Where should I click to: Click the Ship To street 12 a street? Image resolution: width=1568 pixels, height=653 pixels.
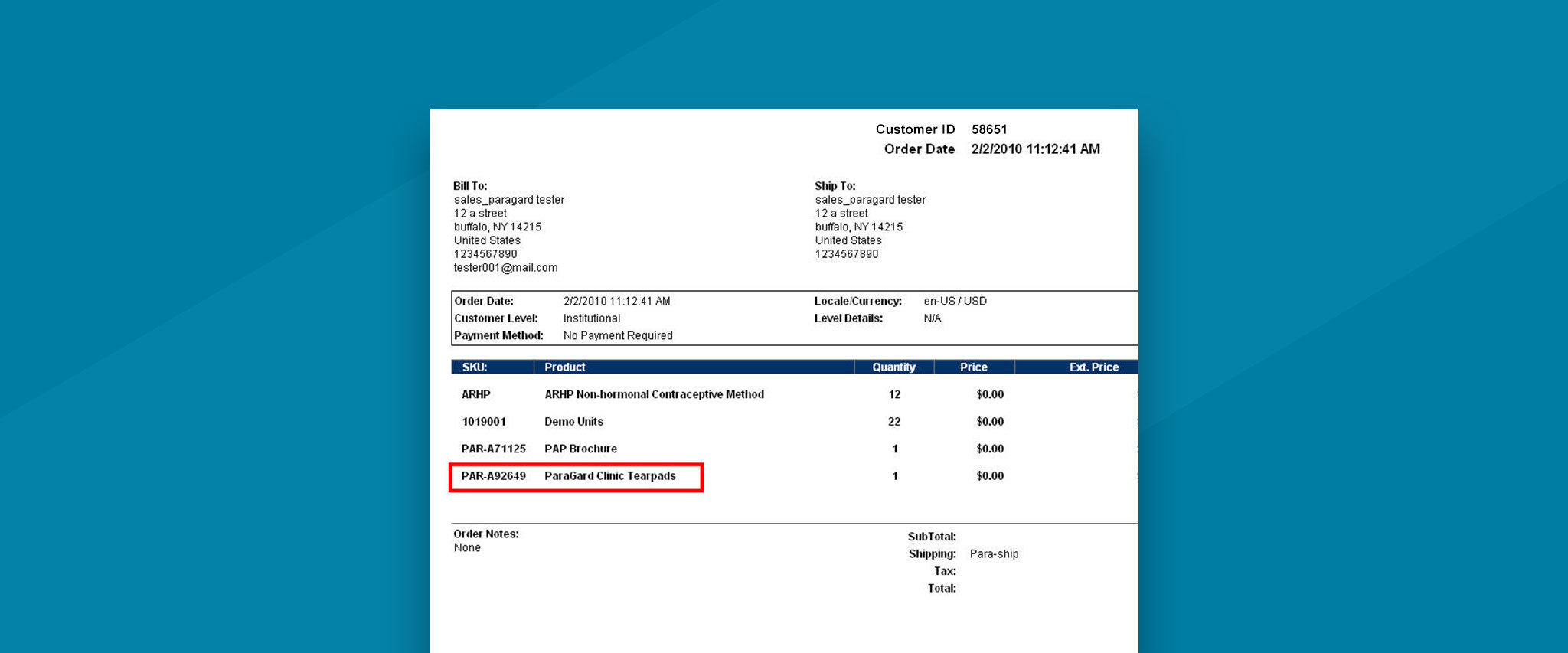[x=841, y=214]
